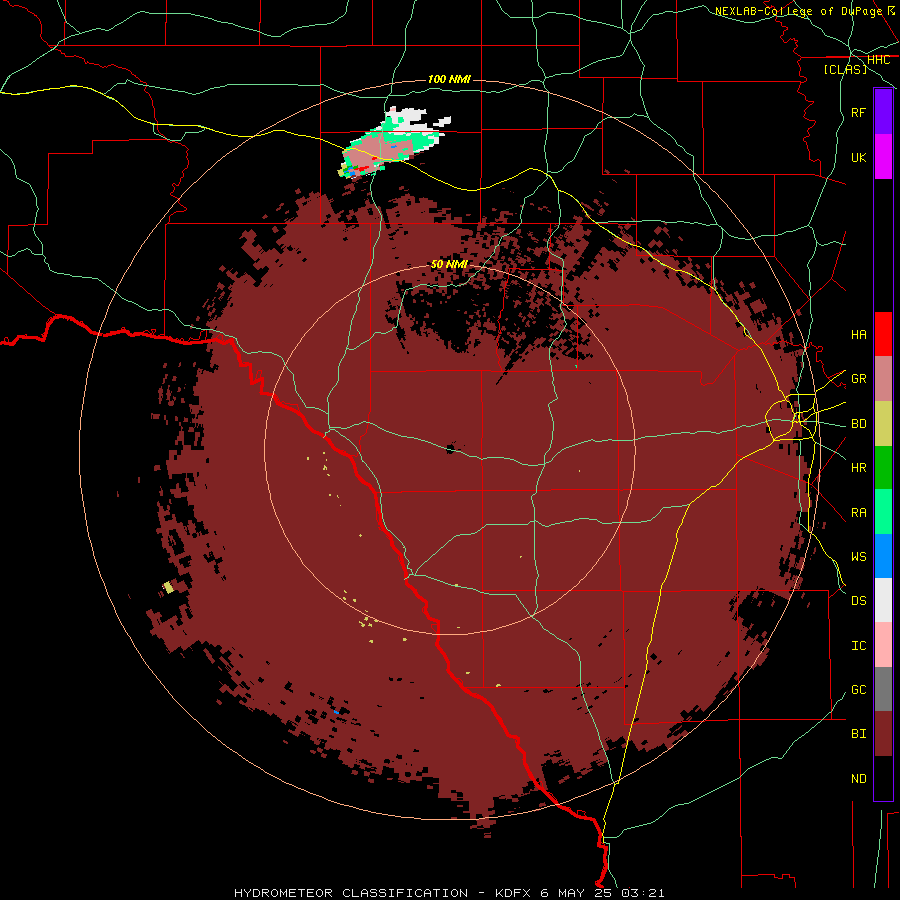Select the light pink IC ice crystals swatch
Screen dimensions: 900x900
883,645
